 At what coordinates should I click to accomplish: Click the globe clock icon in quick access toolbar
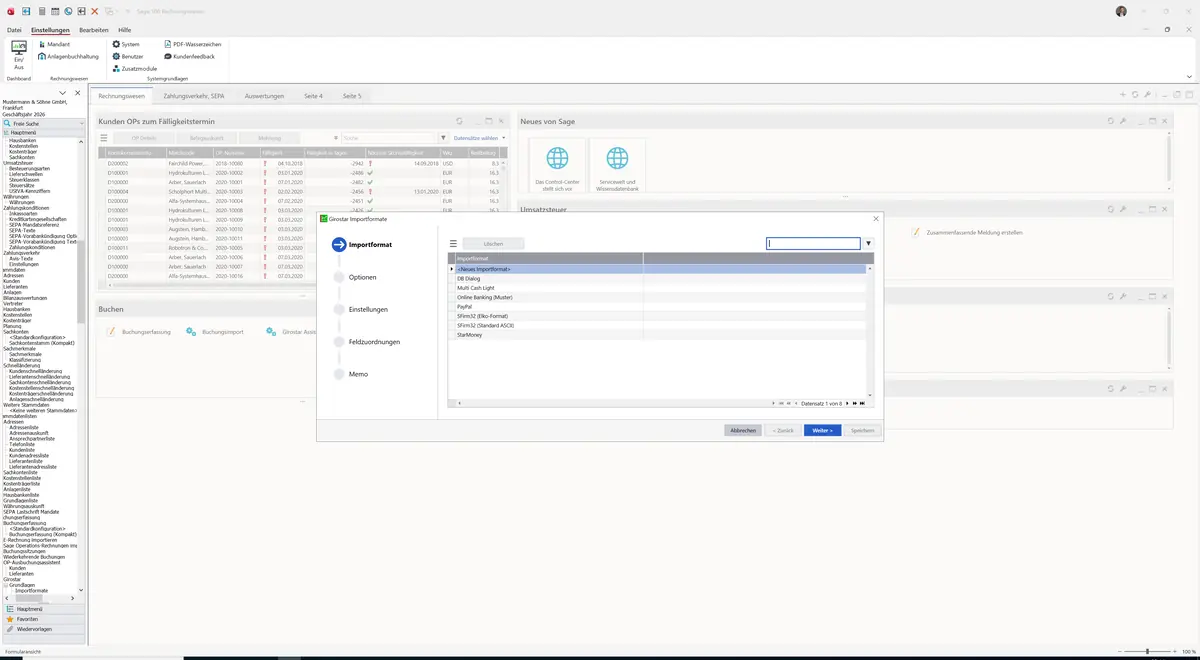tap(68, 11)
